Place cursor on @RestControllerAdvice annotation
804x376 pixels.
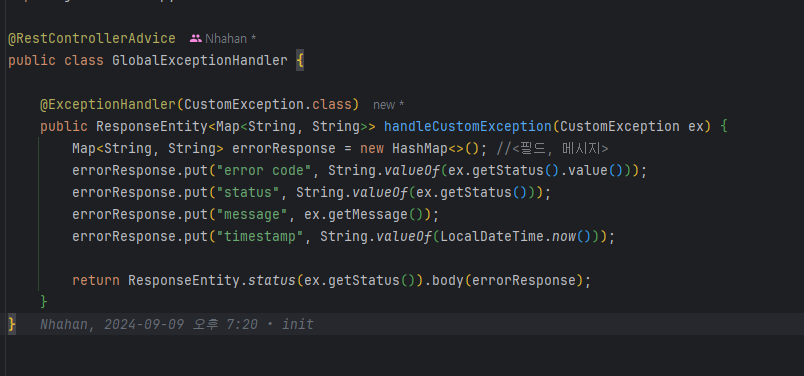92,38
